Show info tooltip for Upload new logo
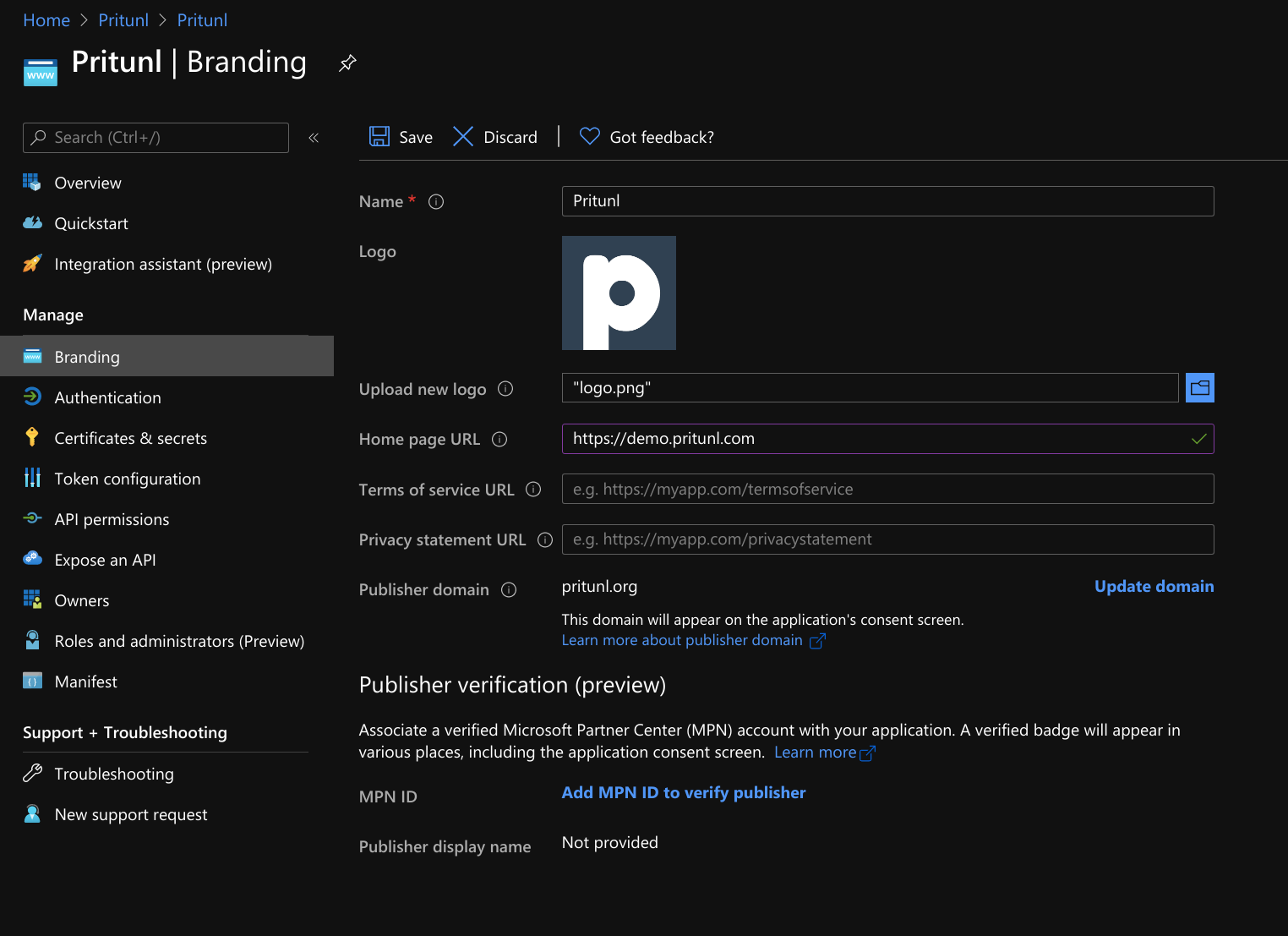Screen dimensions: 1288x936 tap(505, 389)
